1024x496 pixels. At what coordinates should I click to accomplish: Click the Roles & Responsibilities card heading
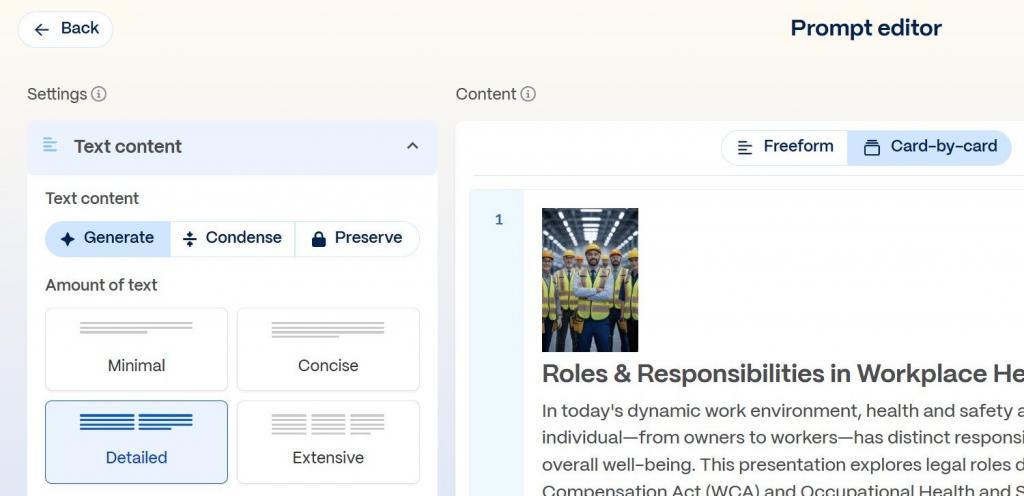point(782,374)
